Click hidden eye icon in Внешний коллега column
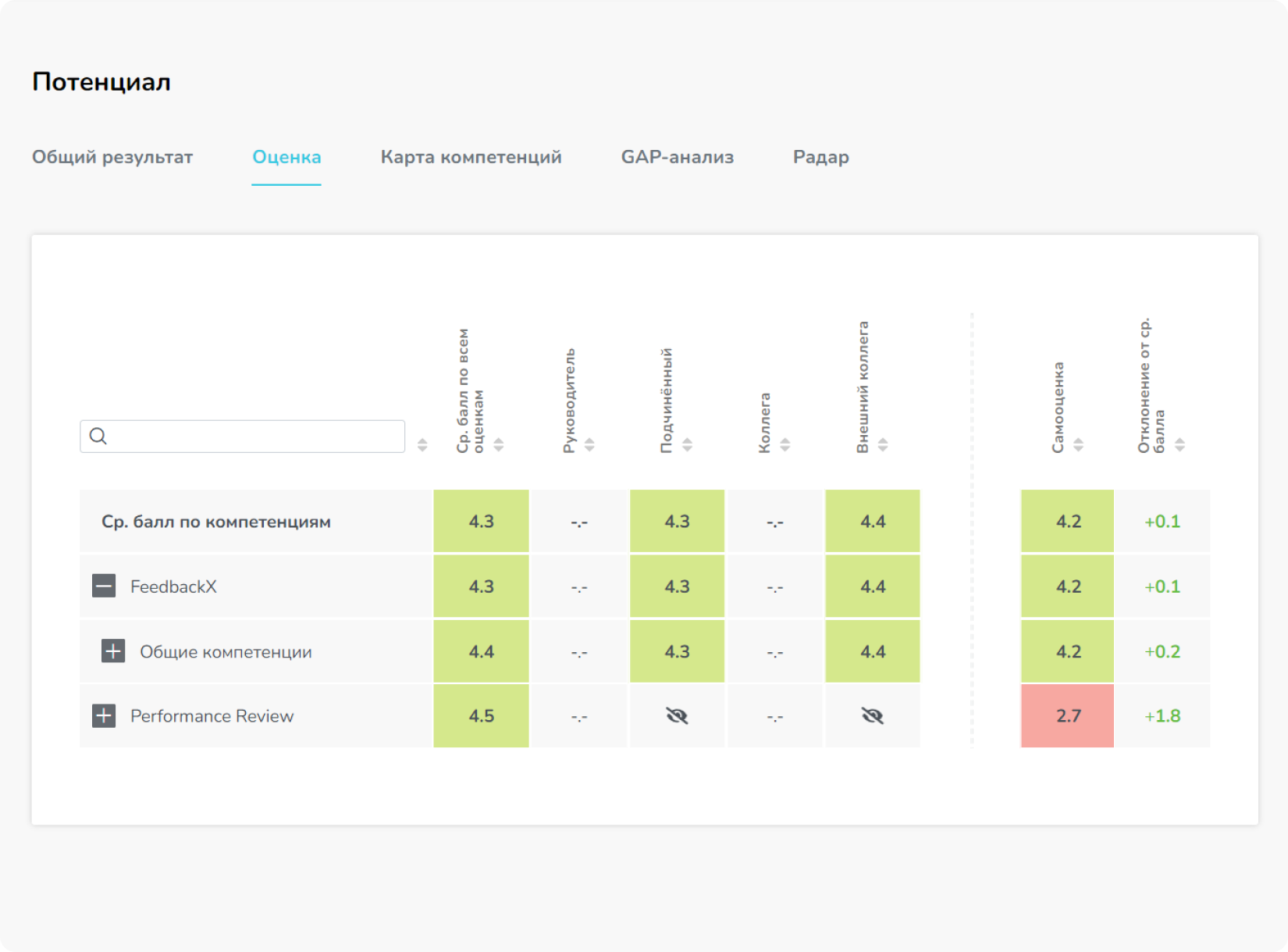 click(x=872, y=716)
